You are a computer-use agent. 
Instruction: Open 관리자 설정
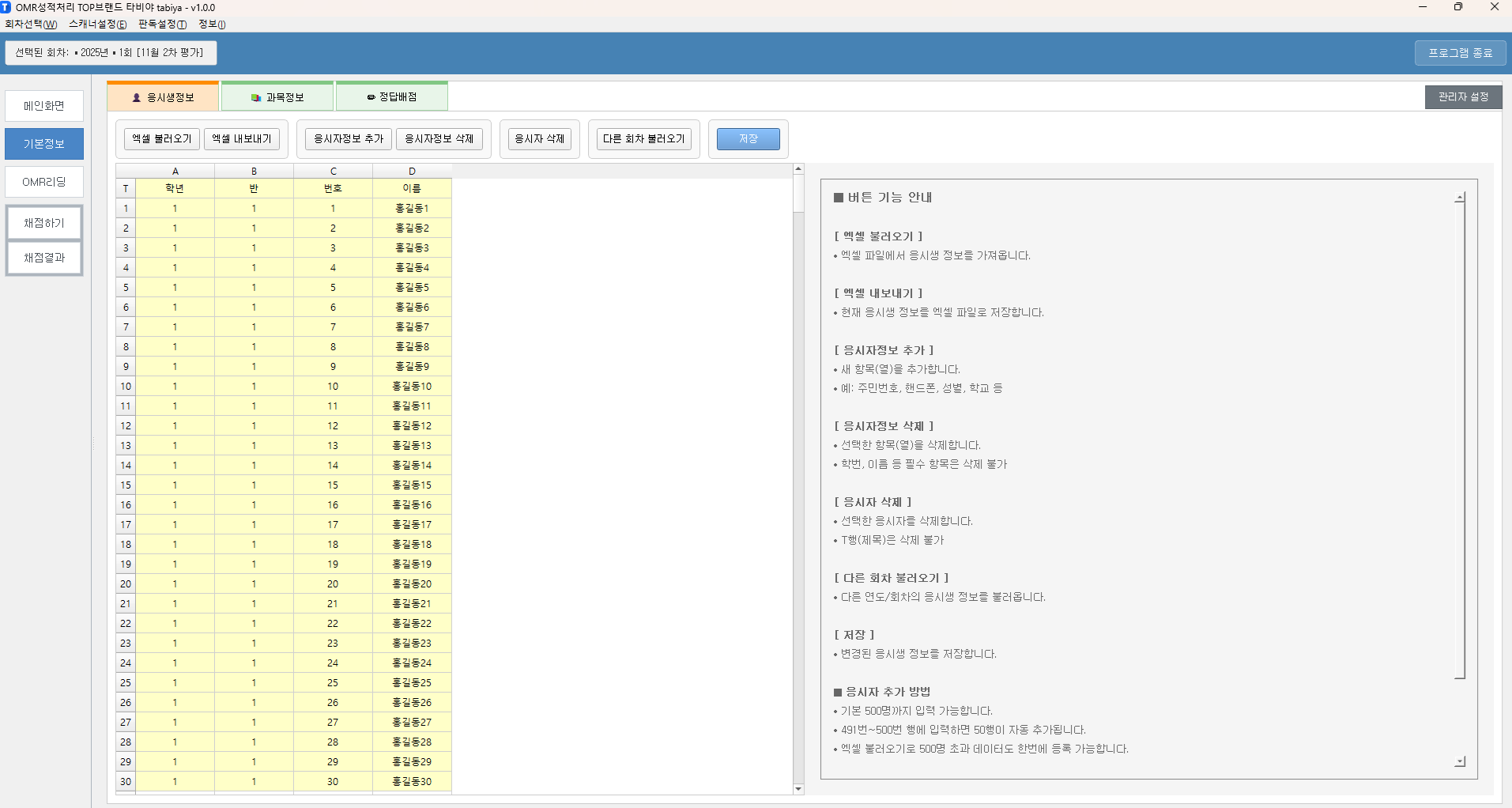(1463, 97)
